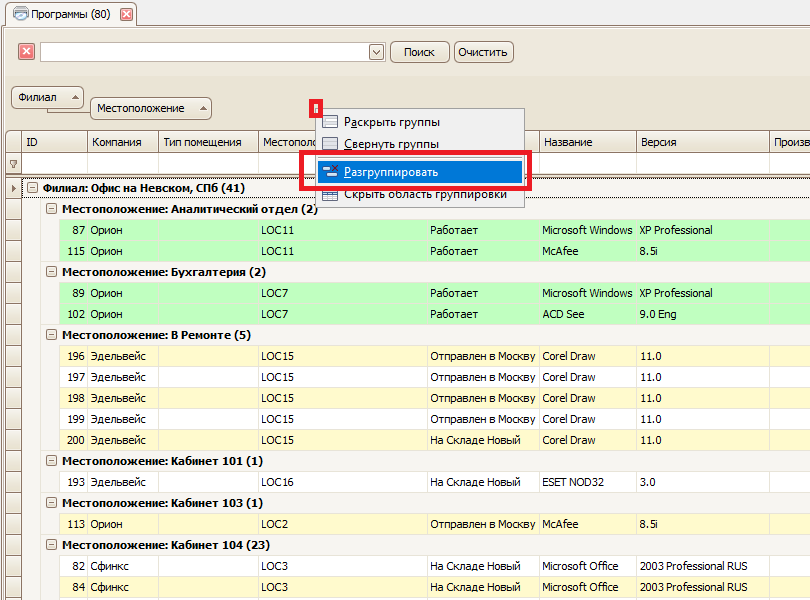810x600 pixels.
Task: Select McAfee cell in row 115
Action: coord(587,251)
